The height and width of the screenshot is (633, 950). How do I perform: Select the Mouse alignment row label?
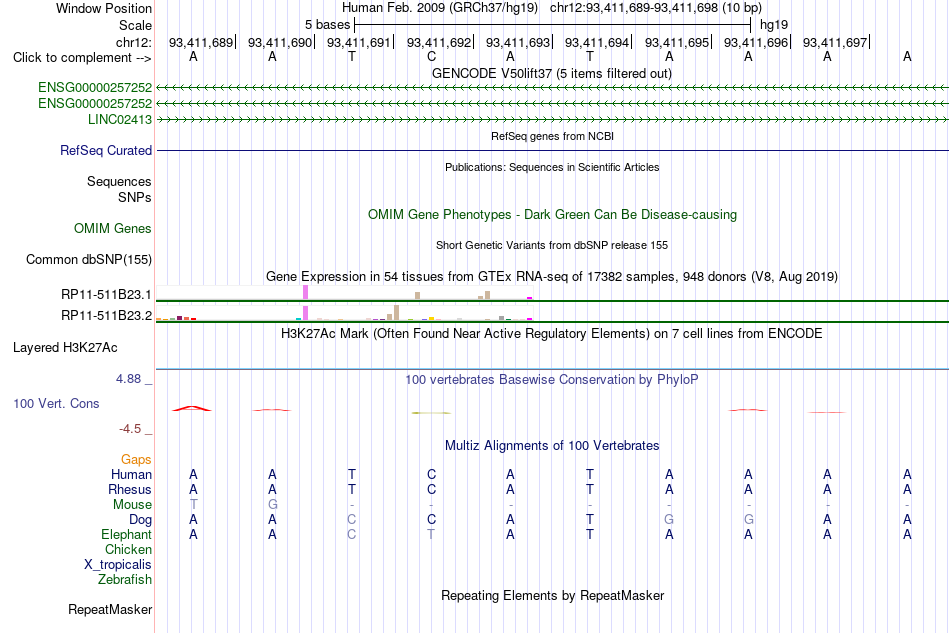point(132,505)
